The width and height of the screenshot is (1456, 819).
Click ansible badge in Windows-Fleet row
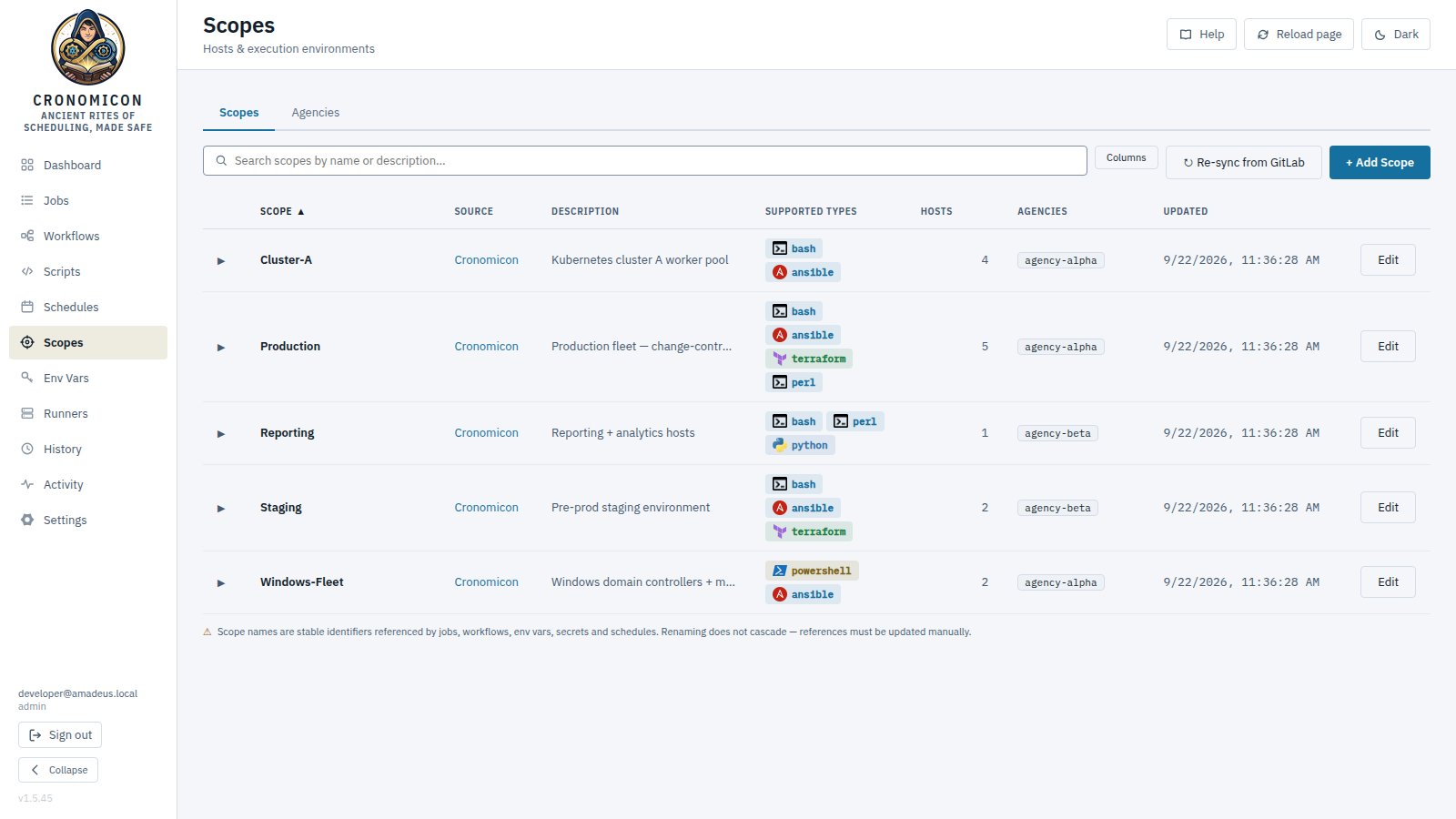(x=803, y=594)
